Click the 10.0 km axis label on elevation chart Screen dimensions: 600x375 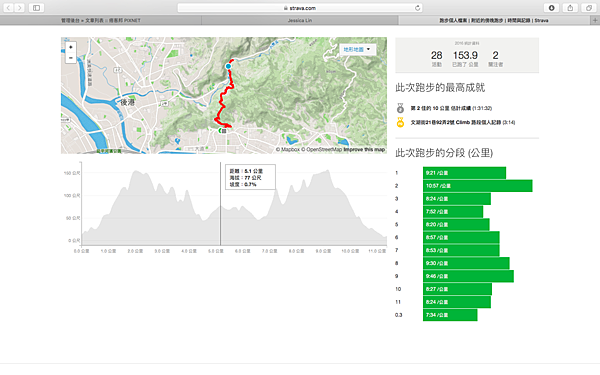pos(350,251)
